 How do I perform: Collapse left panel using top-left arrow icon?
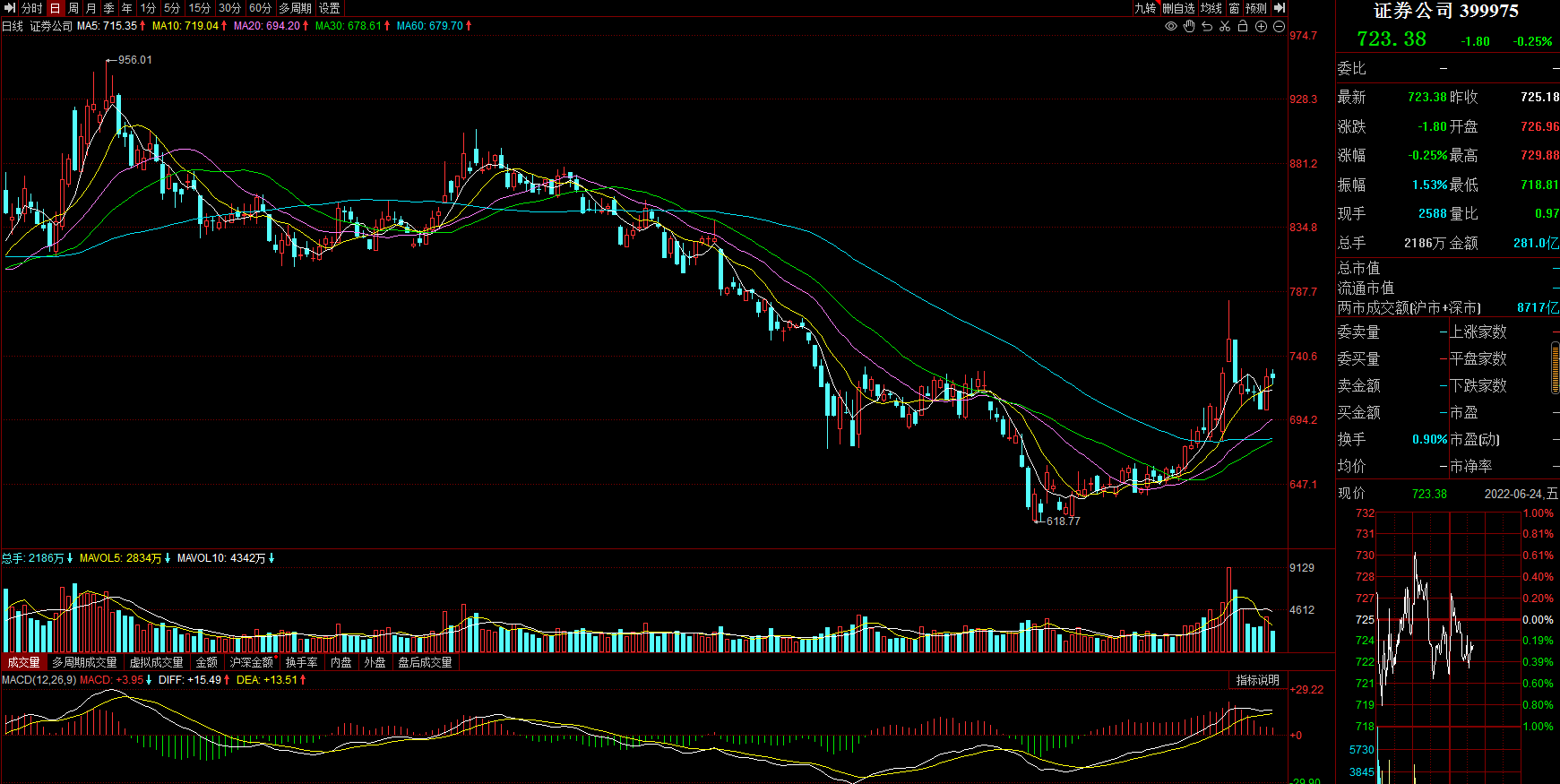click(x=10, y=8)
